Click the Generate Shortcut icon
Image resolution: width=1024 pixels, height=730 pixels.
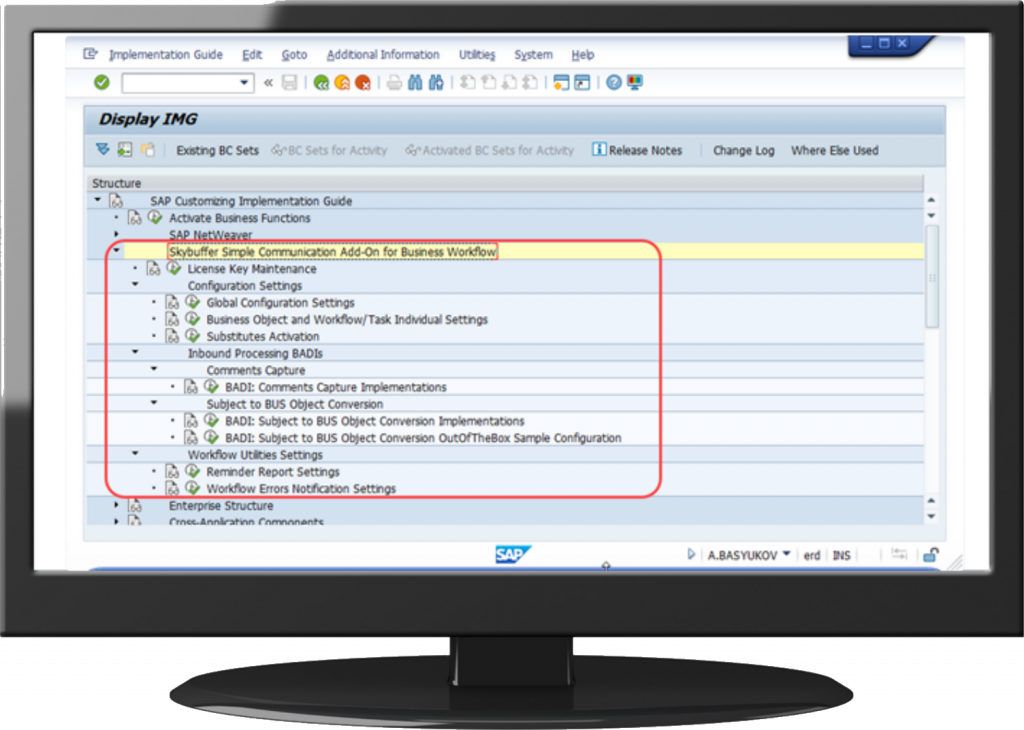(582, 83)
